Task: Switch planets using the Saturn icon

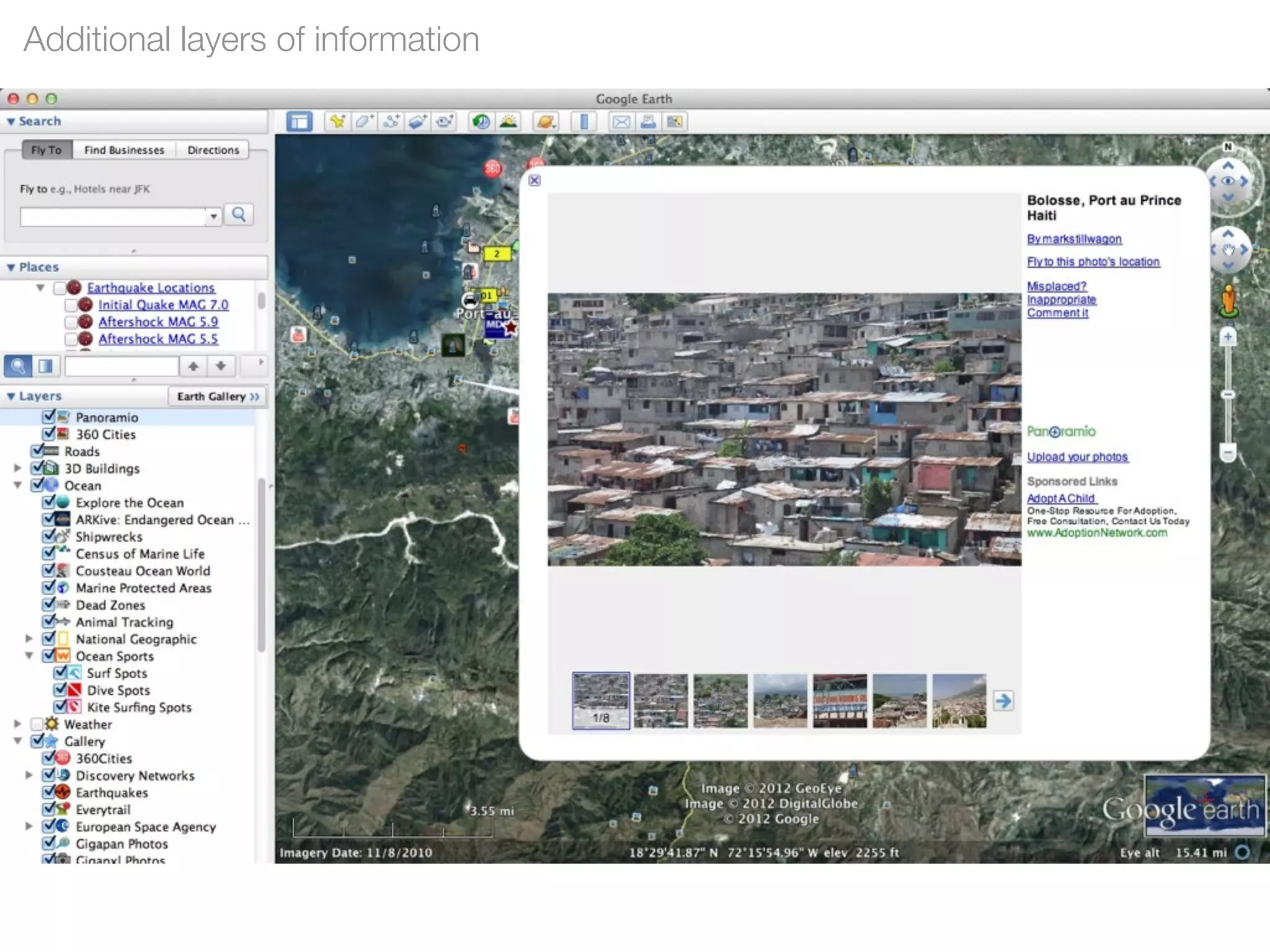Action: pos(546,121)
